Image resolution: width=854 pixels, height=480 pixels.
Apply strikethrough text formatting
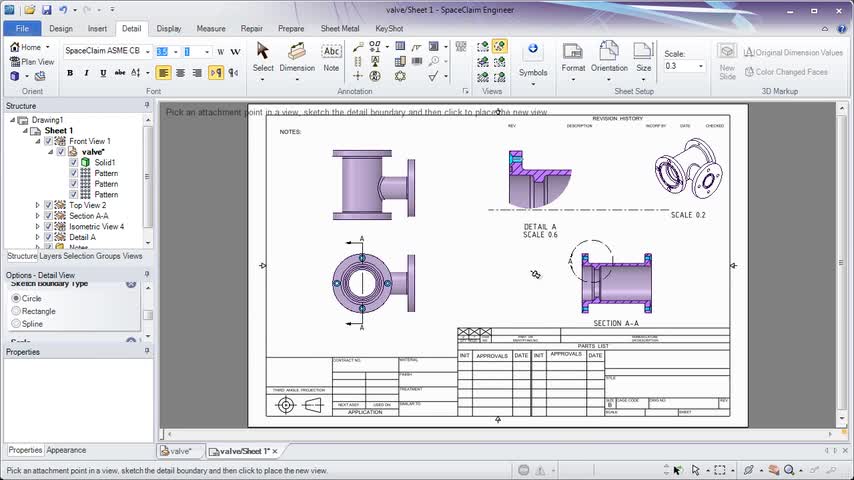[x=120, y=72]
